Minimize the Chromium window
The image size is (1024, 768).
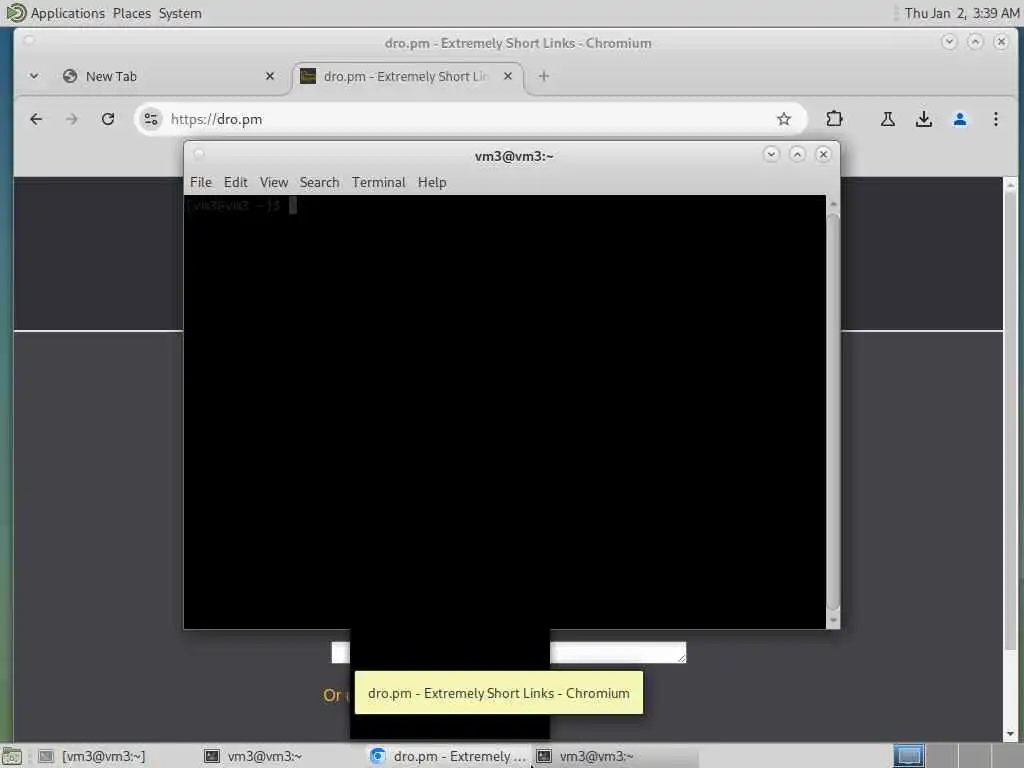949,42
